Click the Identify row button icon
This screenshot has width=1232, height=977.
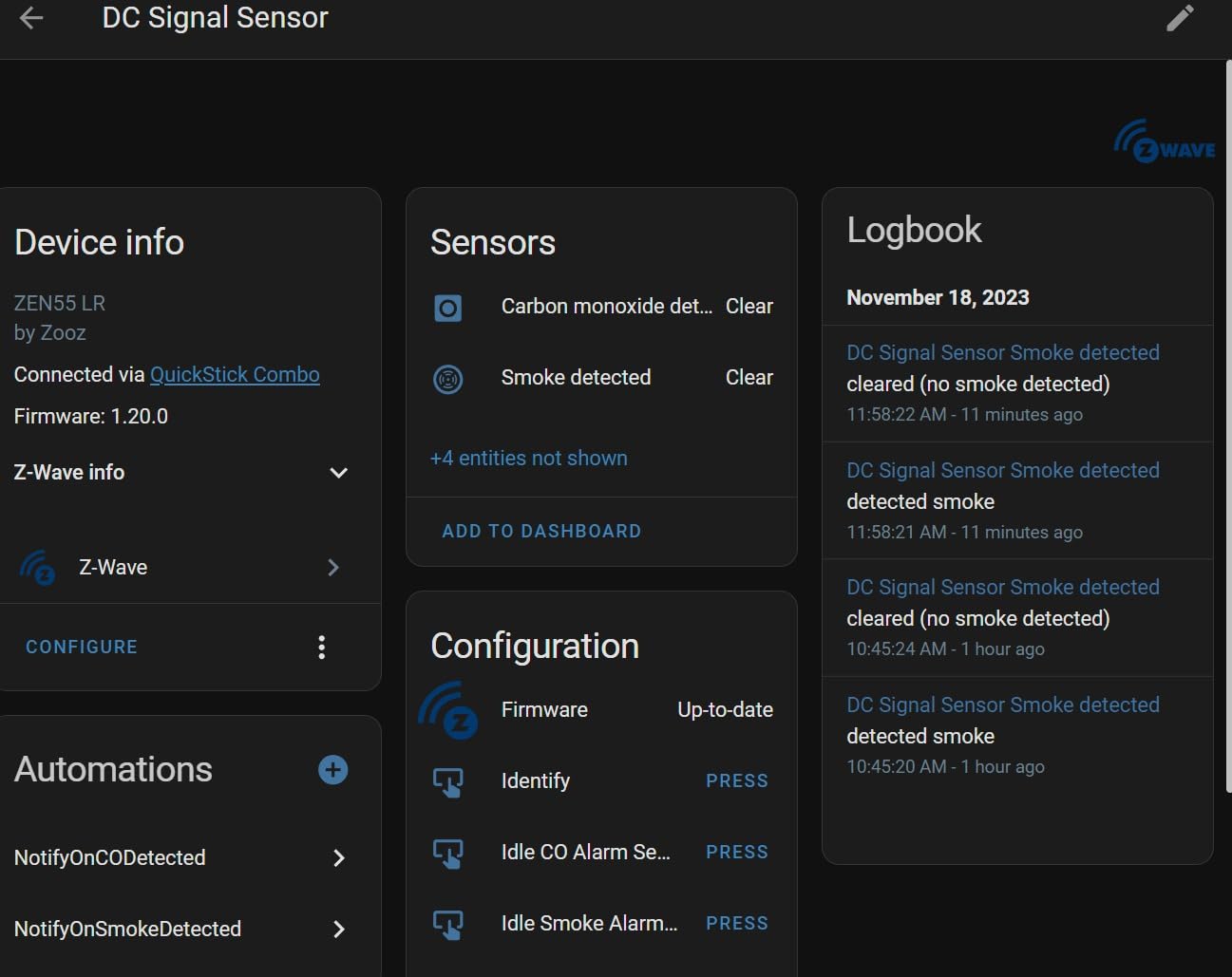point(447,781)
